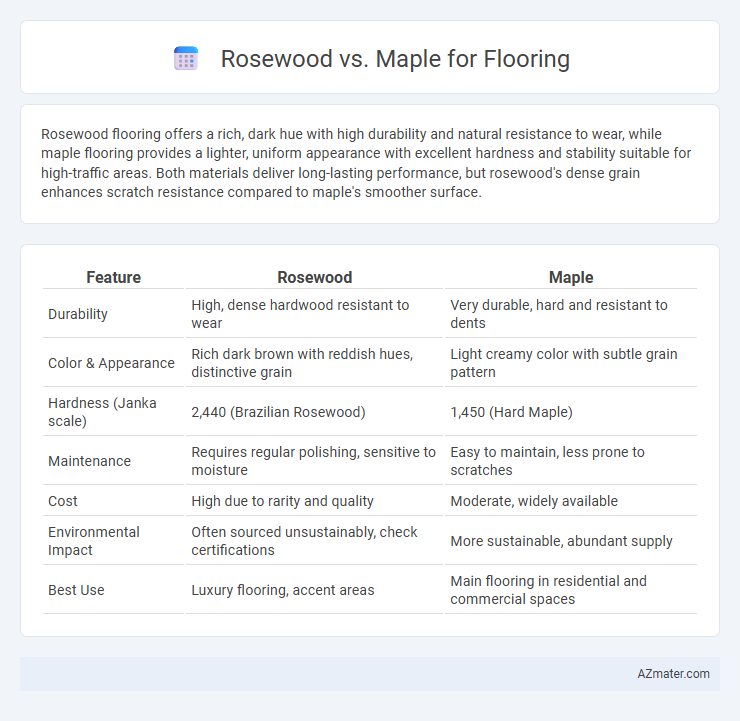The image size is (740, 721).
Task: Click 'Requires regular polishing, sensitive to moisture'
Action: 313,461
